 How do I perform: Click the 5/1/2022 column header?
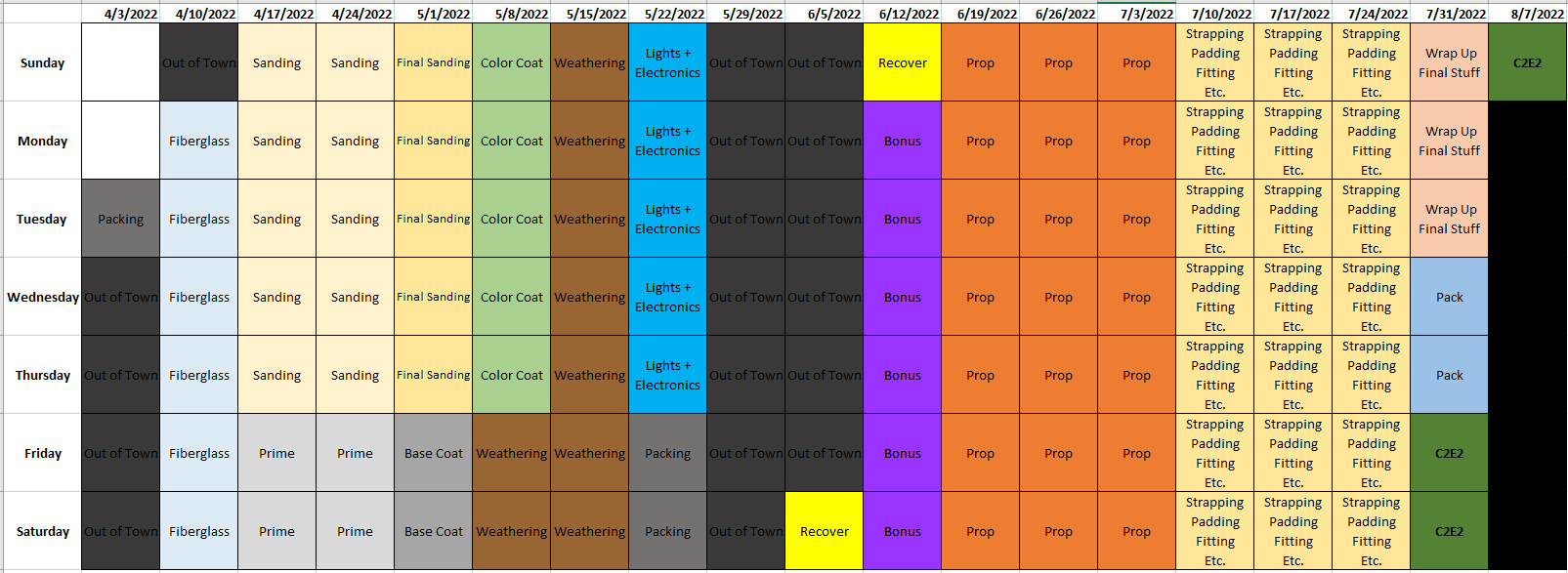point(433,14)
